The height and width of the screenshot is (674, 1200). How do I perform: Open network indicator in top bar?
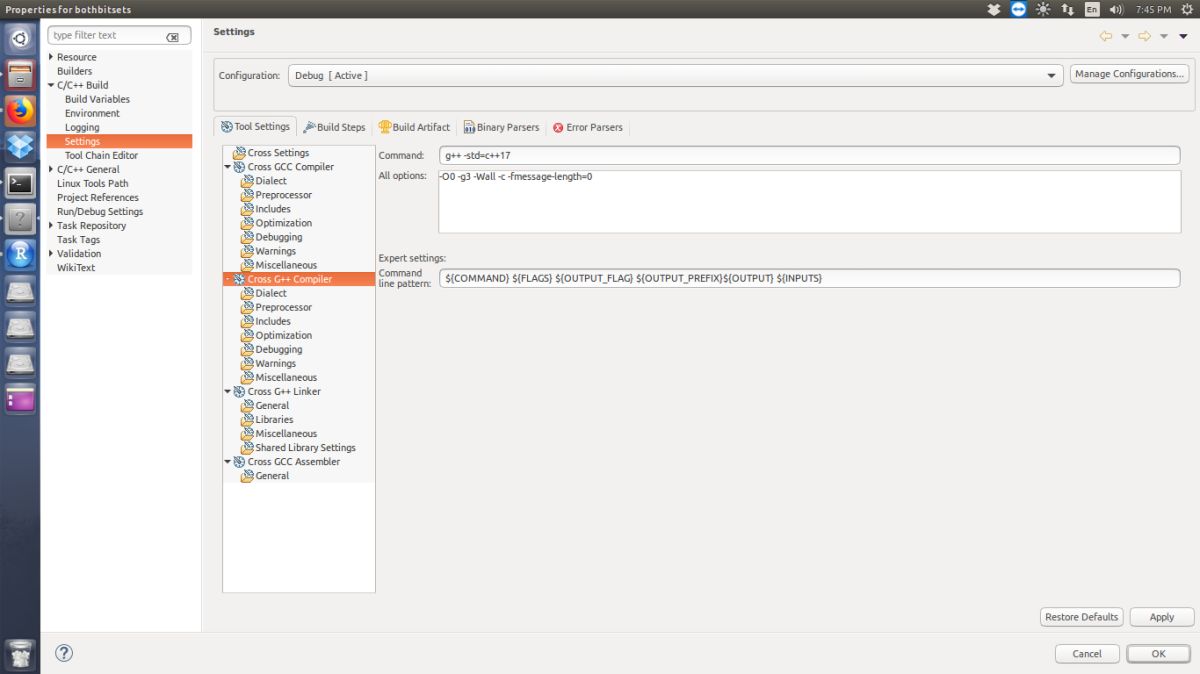click(1068, 9)
